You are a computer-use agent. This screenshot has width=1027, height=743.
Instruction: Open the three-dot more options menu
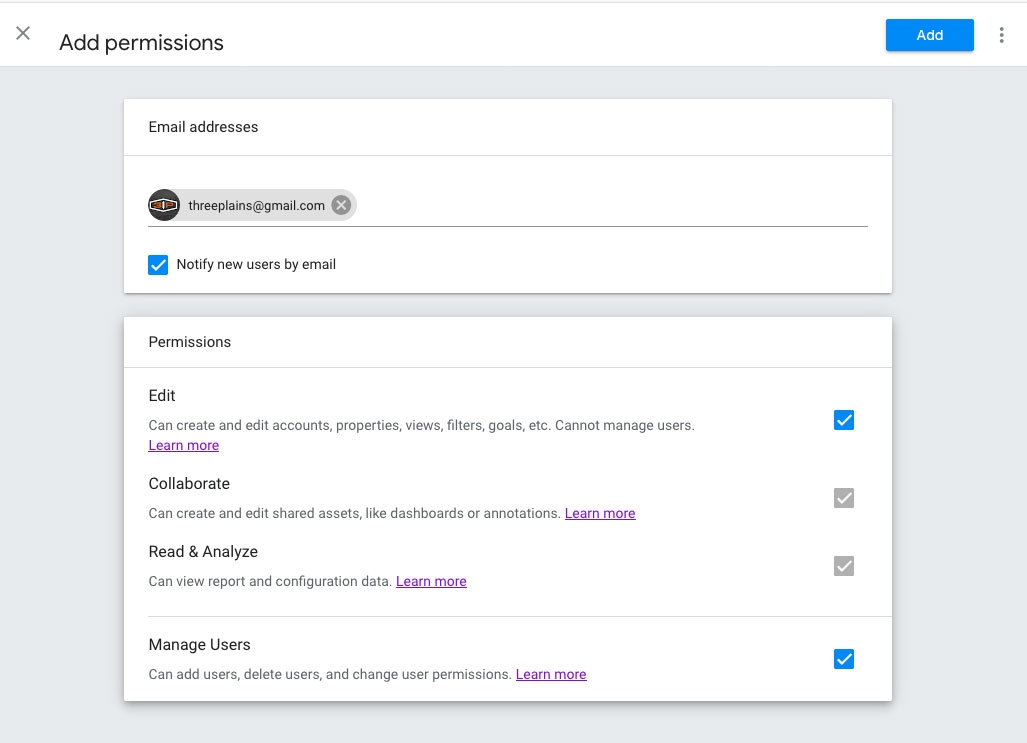coord(1001,35)
